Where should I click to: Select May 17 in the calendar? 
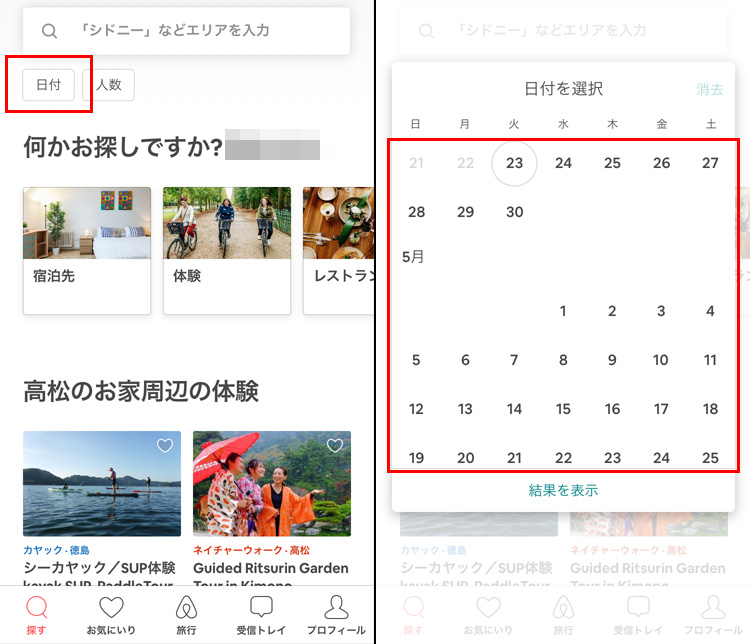[x=662, y=409]
